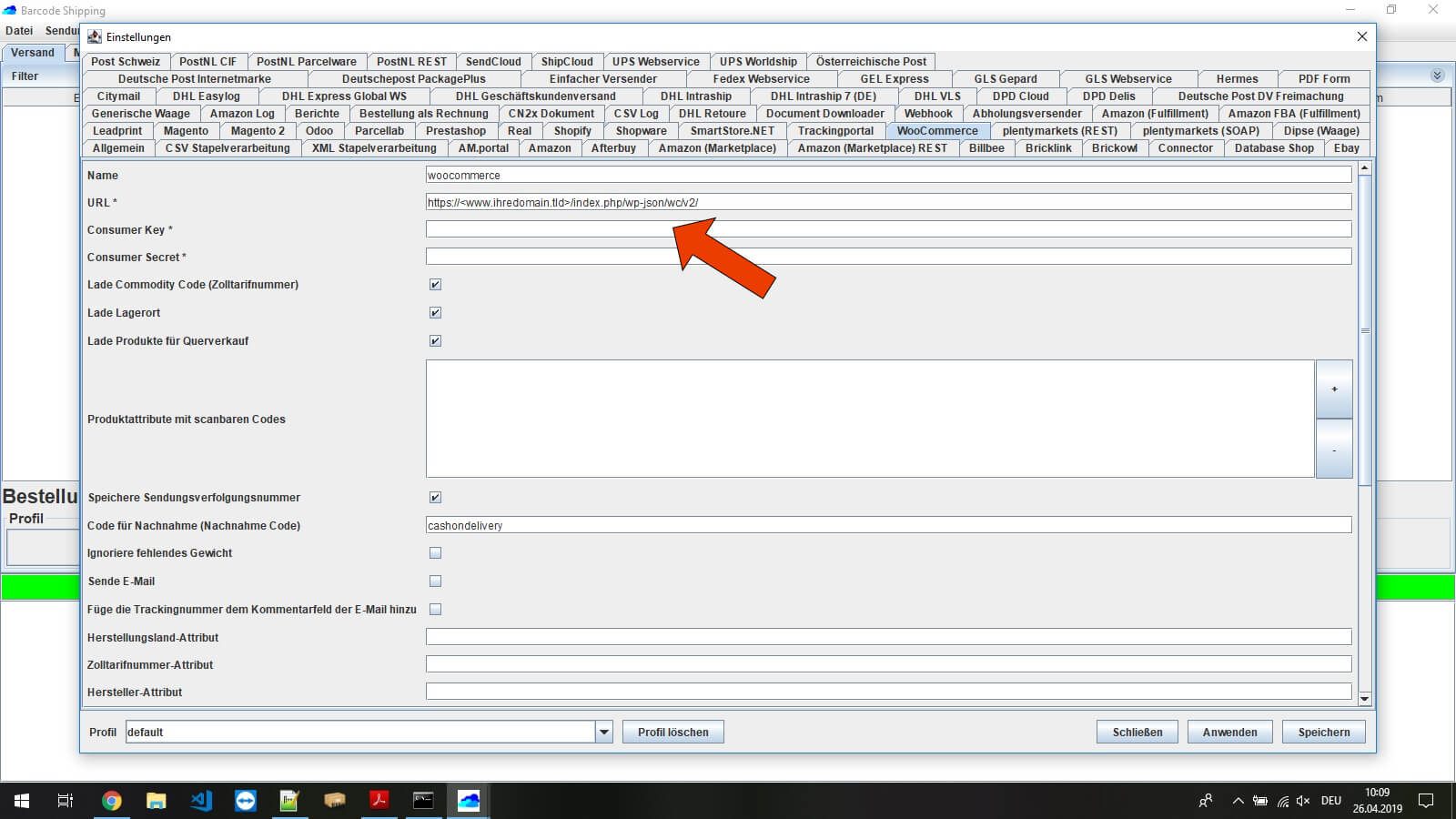Uncheck Lade Commodity Code (Zolltarifnummer)
Image resolution: width=1456 pixels, height=819 pixels.
435,285
